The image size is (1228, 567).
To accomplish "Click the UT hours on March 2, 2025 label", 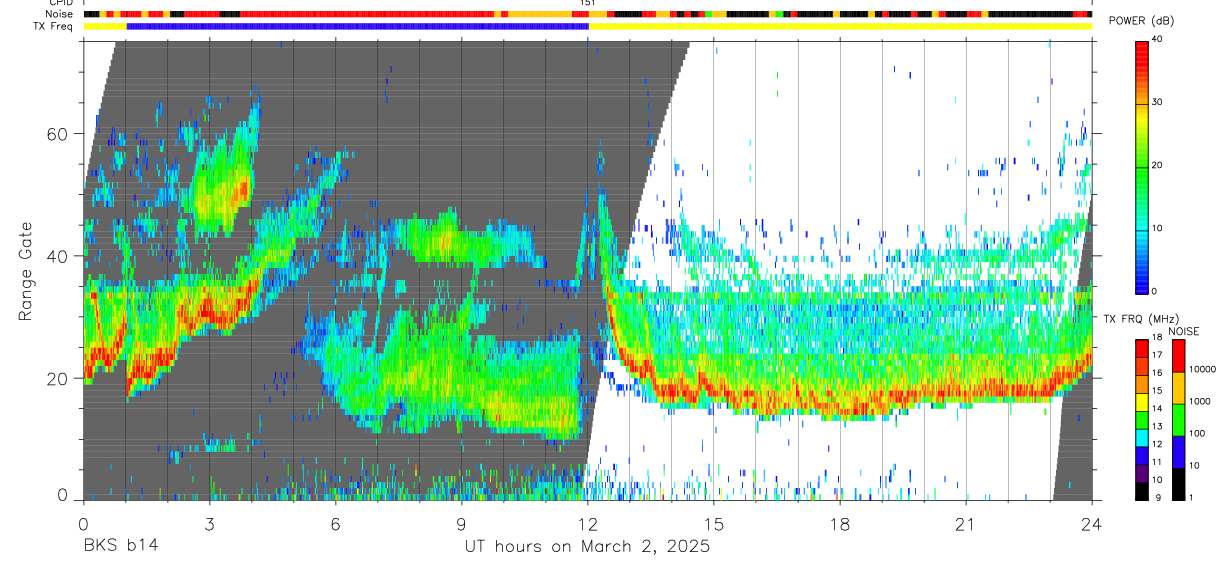I will (x=587, y=547).
